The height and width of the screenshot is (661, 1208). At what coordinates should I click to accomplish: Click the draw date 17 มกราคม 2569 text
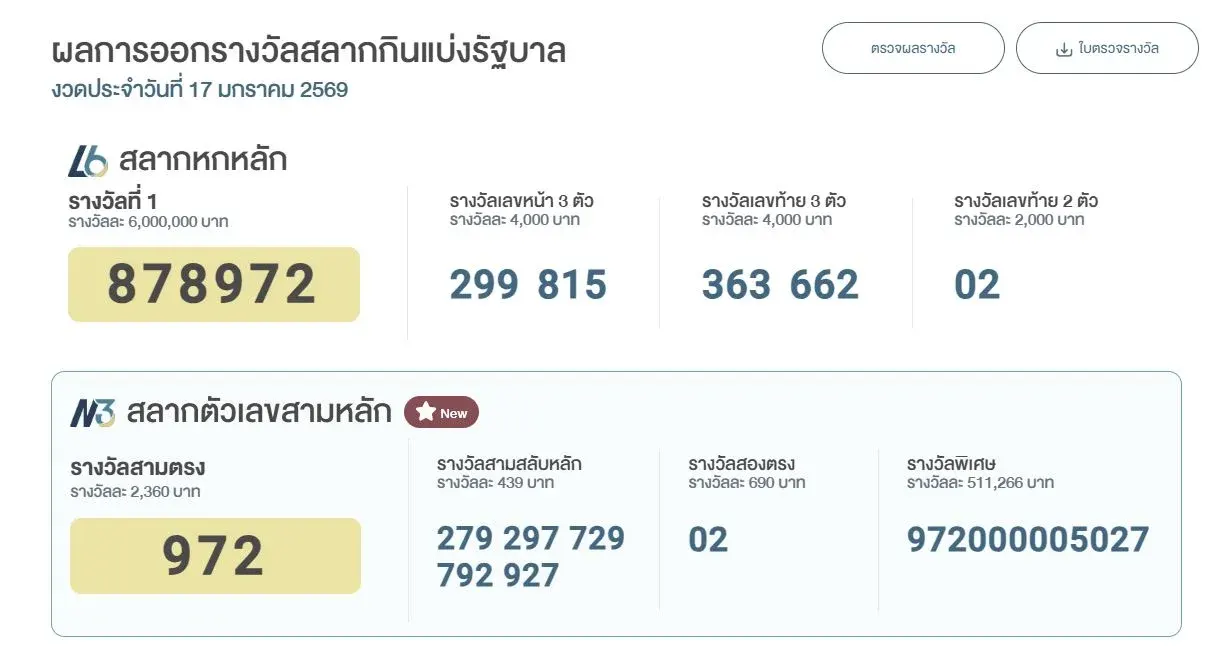270,90
